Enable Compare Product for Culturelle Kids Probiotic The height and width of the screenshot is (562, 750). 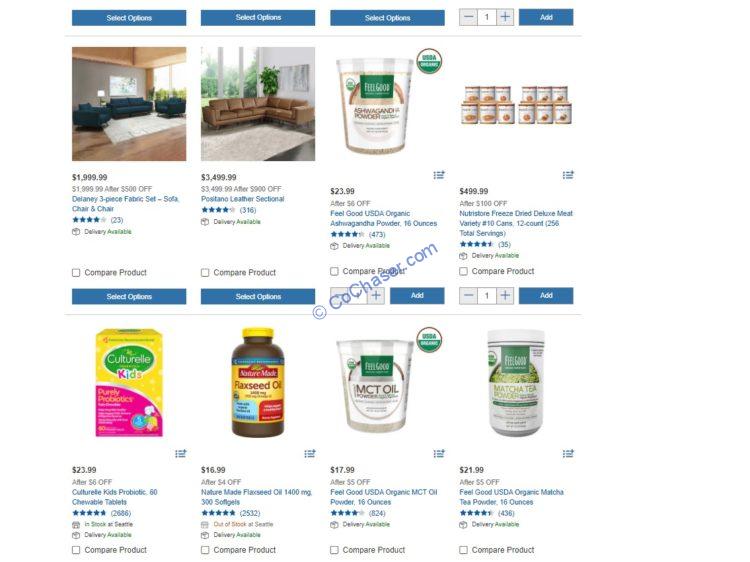point(76,550)
